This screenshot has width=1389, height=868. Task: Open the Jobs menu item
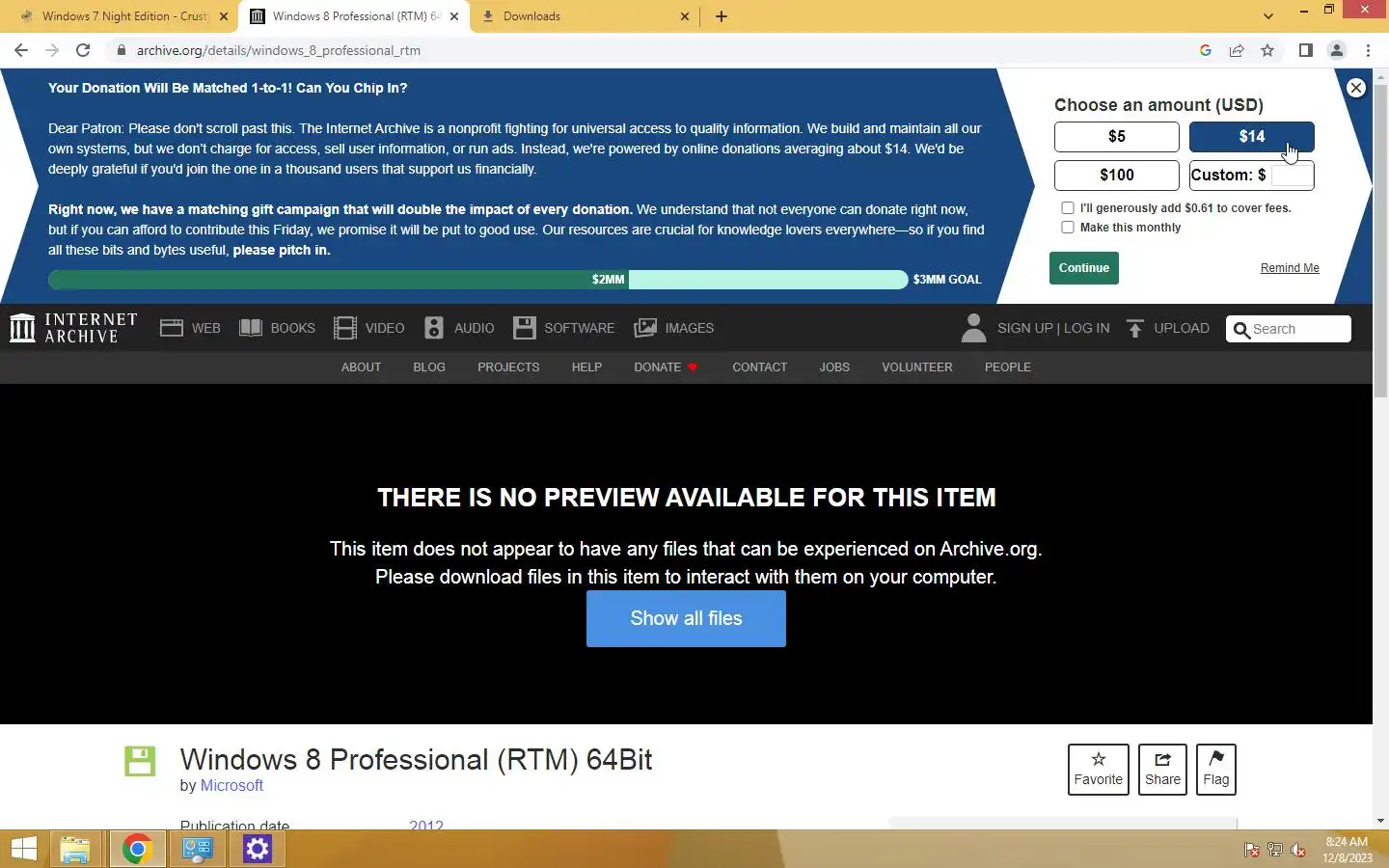pyautogui.click(x=834, y=367)
